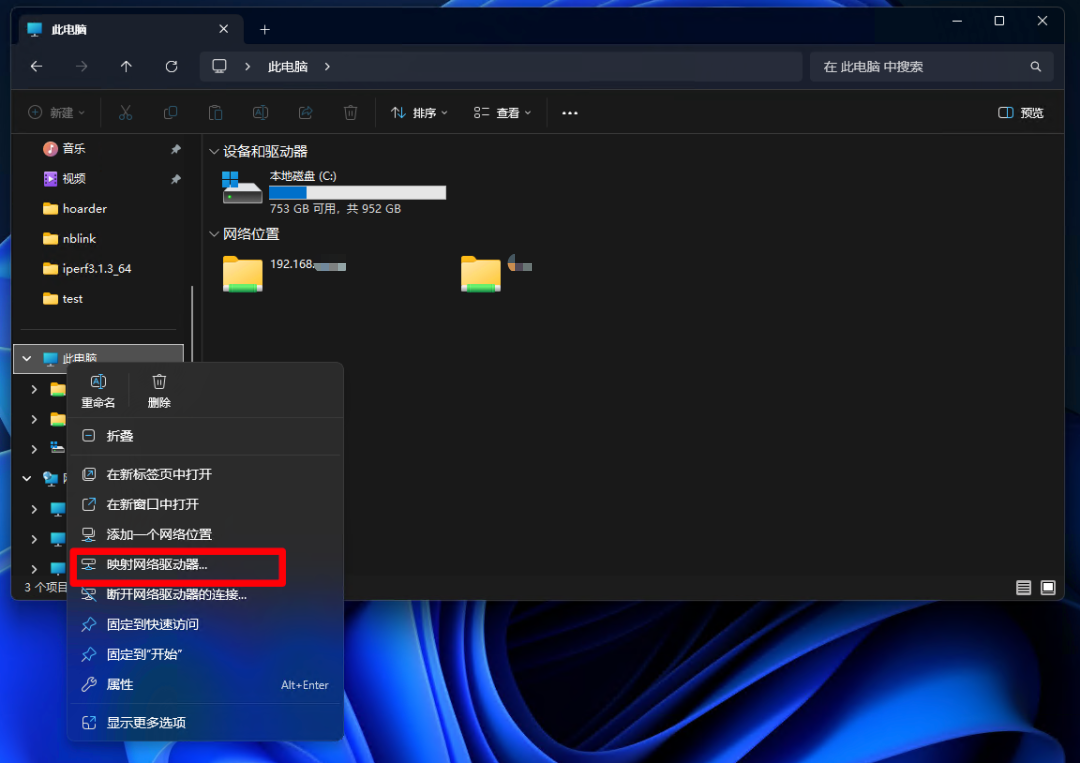
Task: Click the sidebar vertical scrollbar
Action: pyautogui.click(x=192, y=324)
